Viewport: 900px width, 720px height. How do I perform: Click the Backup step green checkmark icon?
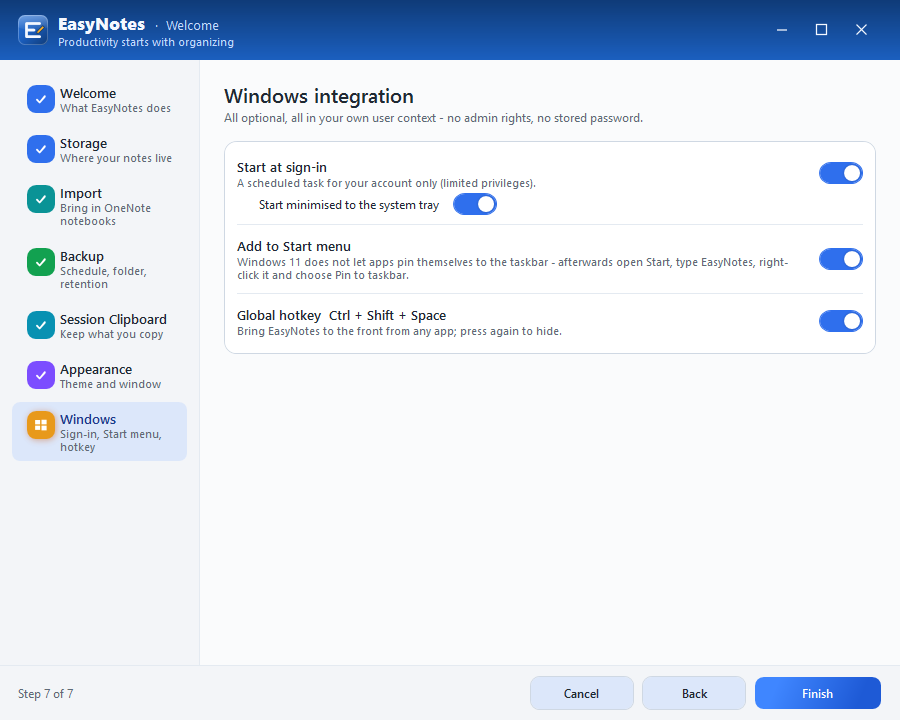41,262
